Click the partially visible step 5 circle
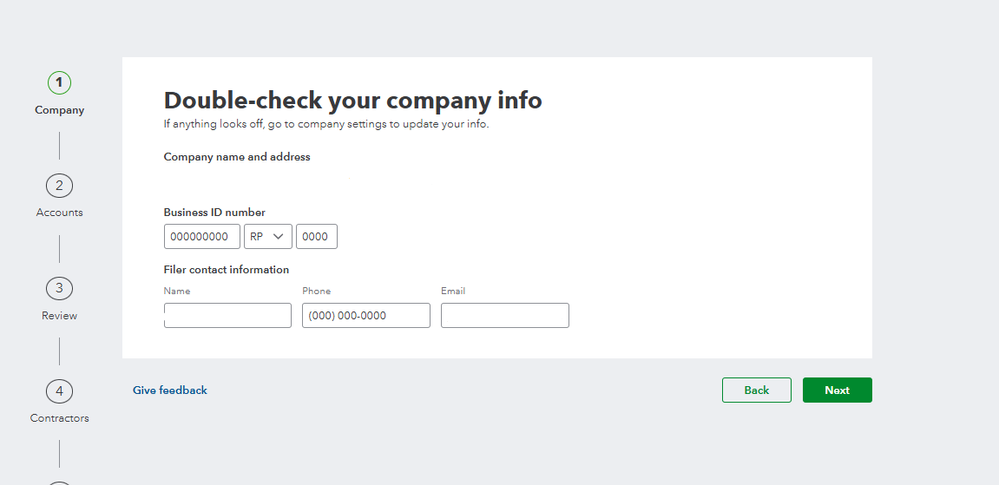 click(59, 482)
